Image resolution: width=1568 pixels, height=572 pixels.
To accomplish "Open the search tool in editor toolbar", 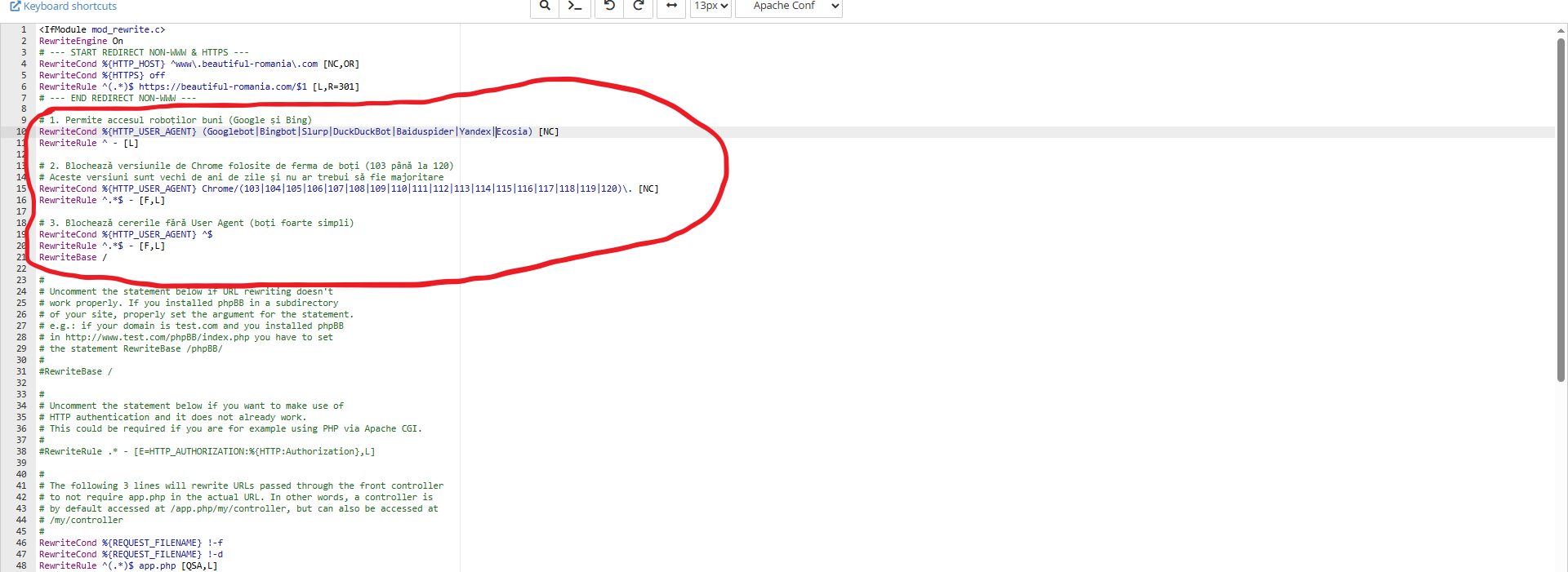I will [x=545, y=6].
